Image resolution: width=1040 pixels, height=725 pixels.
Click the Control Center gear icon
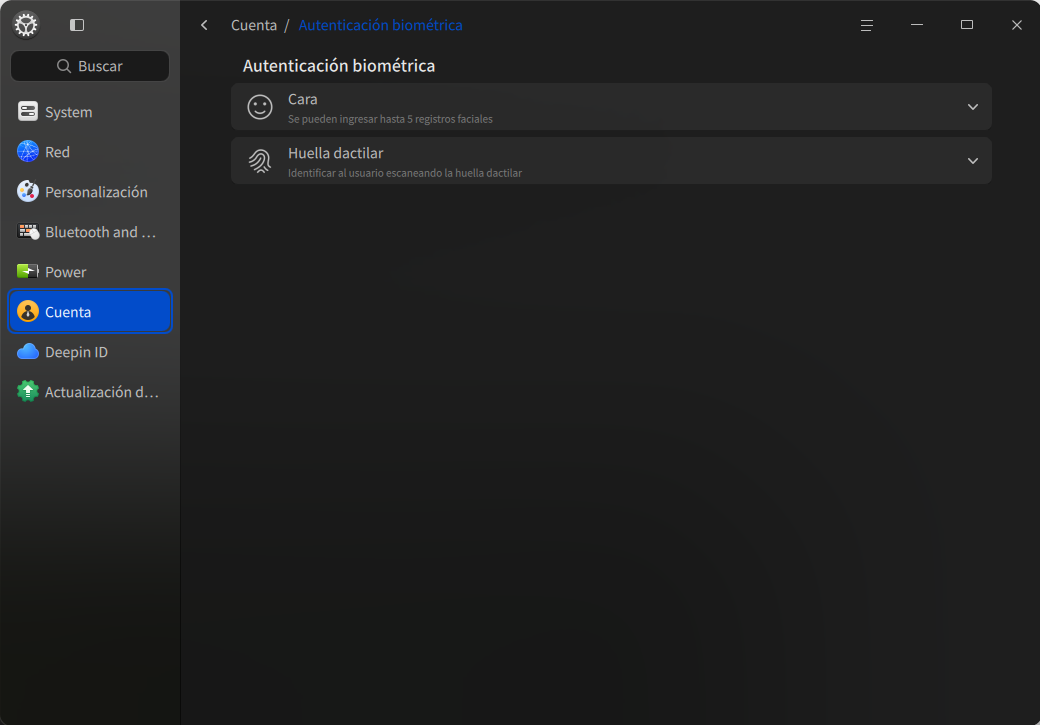pyautogui.click(x=27, y=25)
